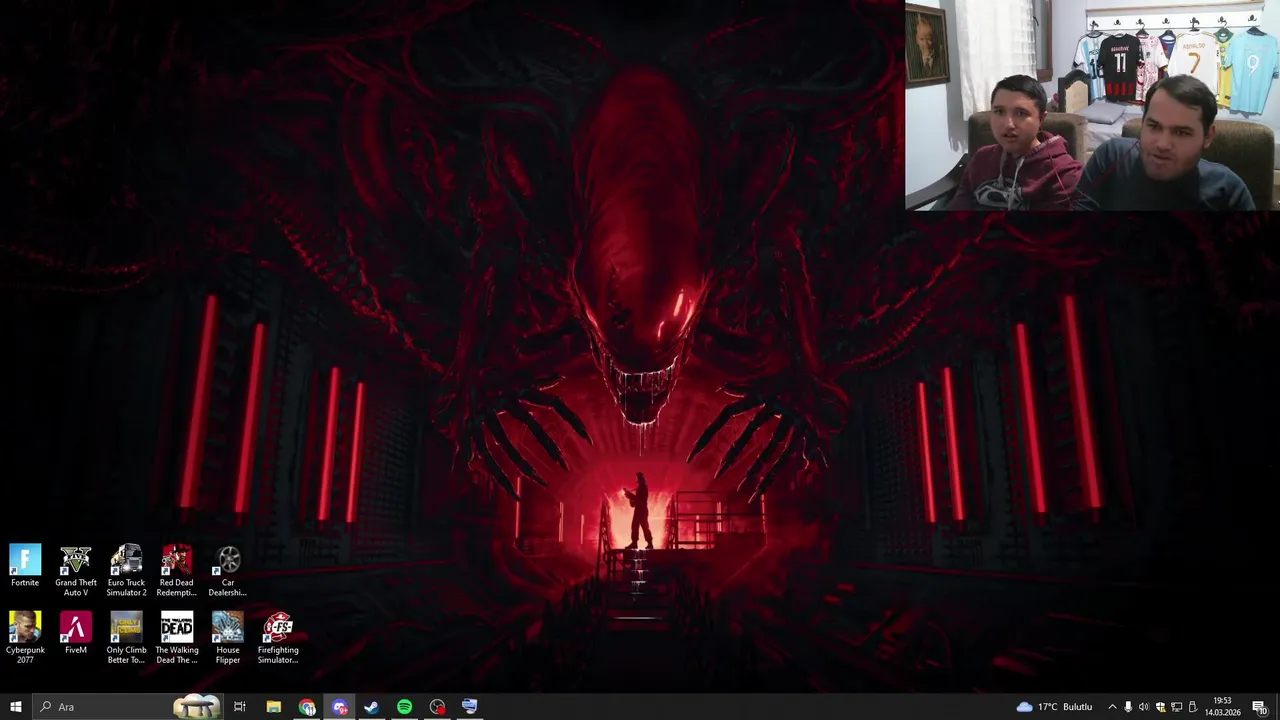Image resolution: width=1280 pixels, height=720 pixels.
Task: Click the Red Dead Redemption shortcut icon
Action: pyautogui.click(x=176, y=571)
